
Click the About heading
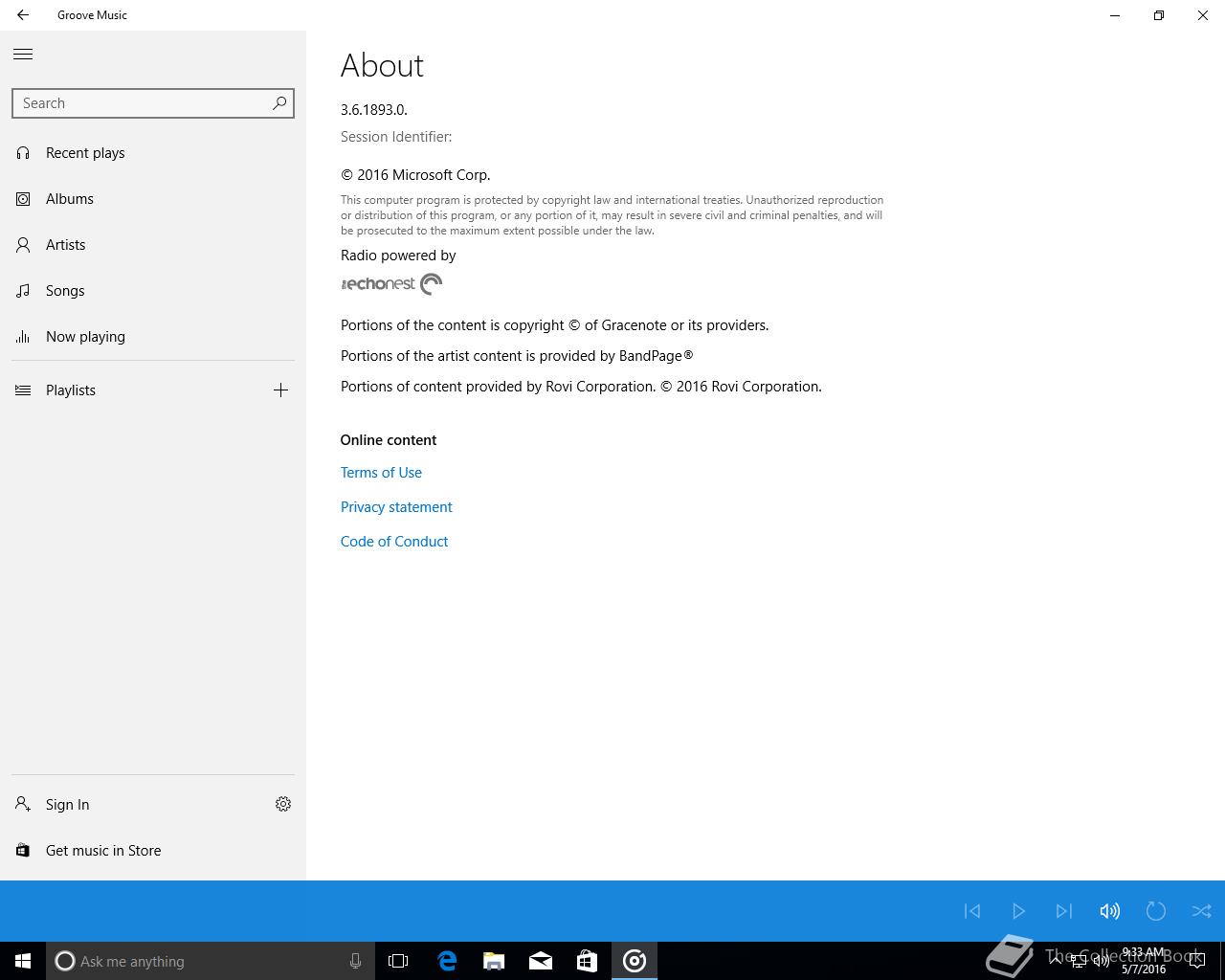[x=382, y=66]
